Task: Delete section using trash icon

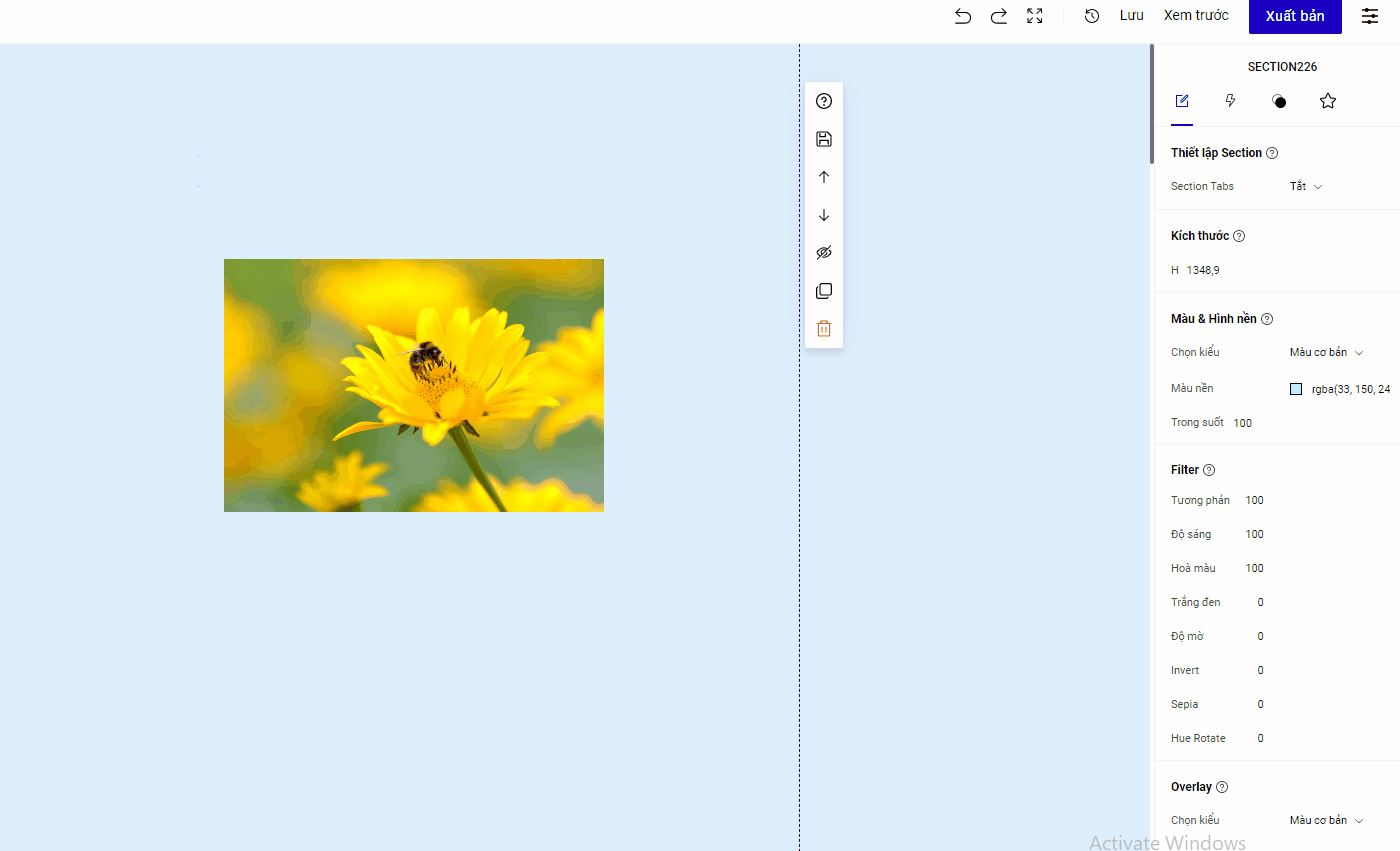Action: pyautogui.click(x=824, y=329)
